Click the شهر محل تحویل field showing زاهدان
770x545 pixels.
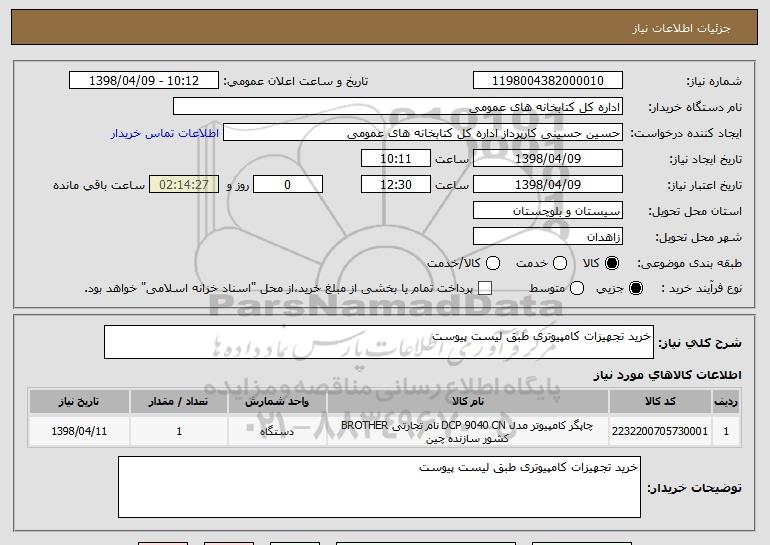547,237
